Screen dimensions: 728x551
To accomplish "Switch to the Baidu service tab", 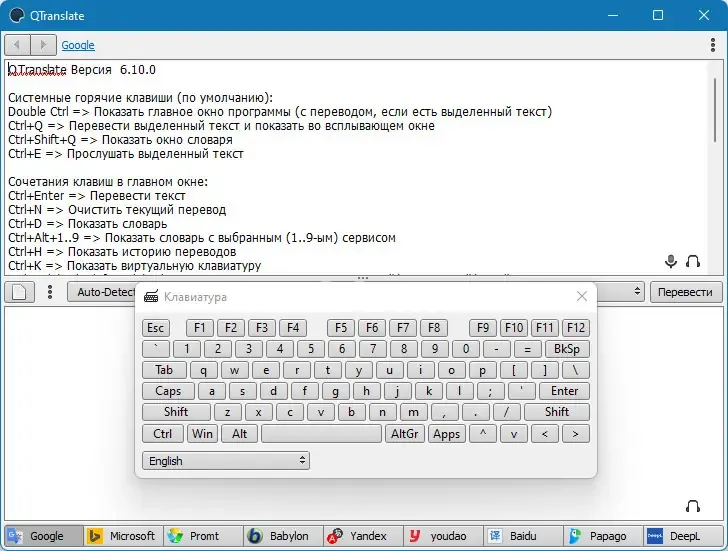I will pos(523,536).
